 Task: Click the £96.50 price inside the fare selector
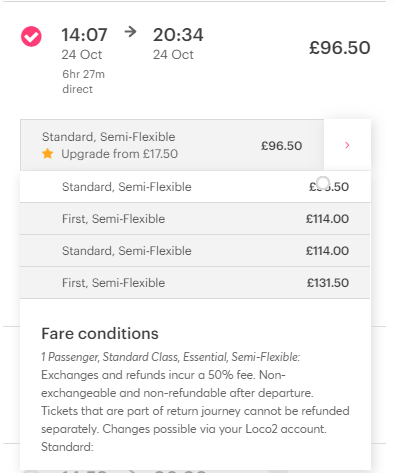pos(281,146)
